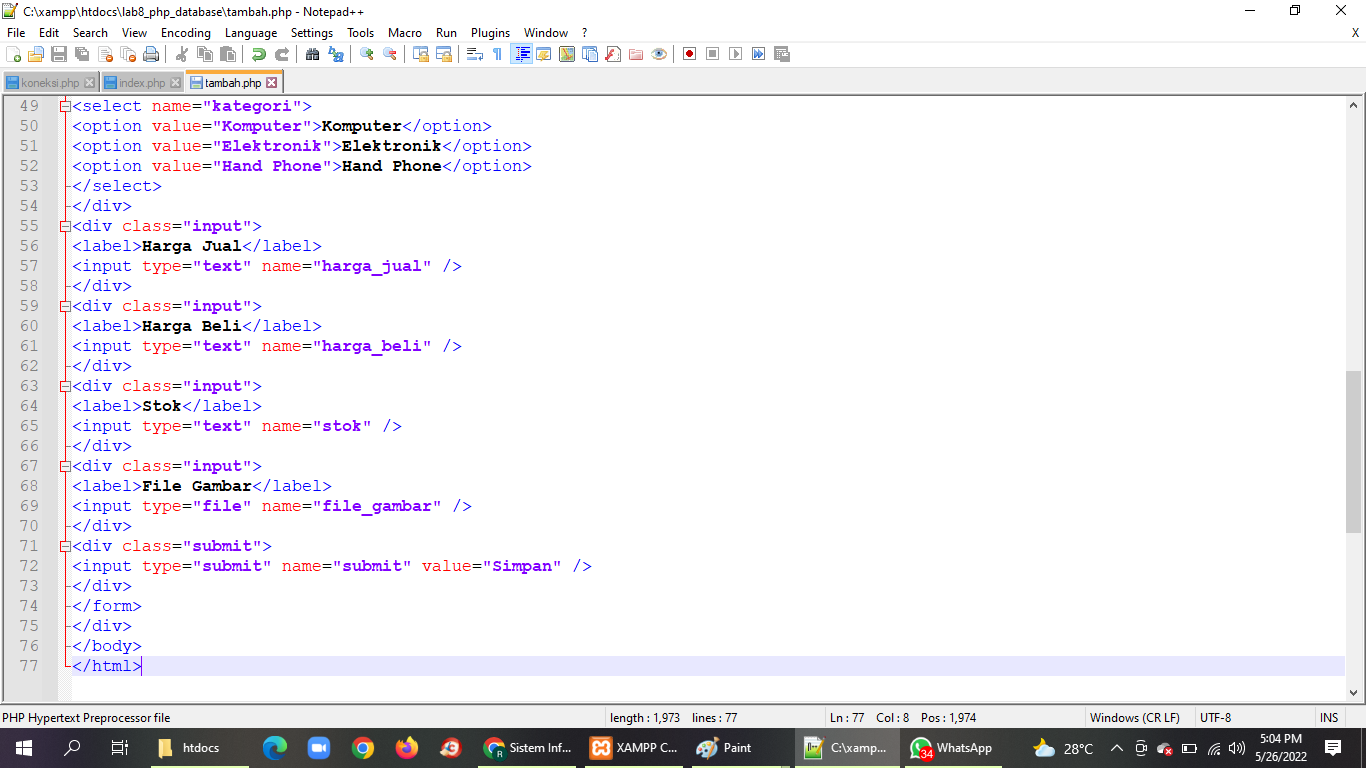Start macro recording with the record icon
1366x768 pixels.
pyautogui.click(x=688, y=54)
